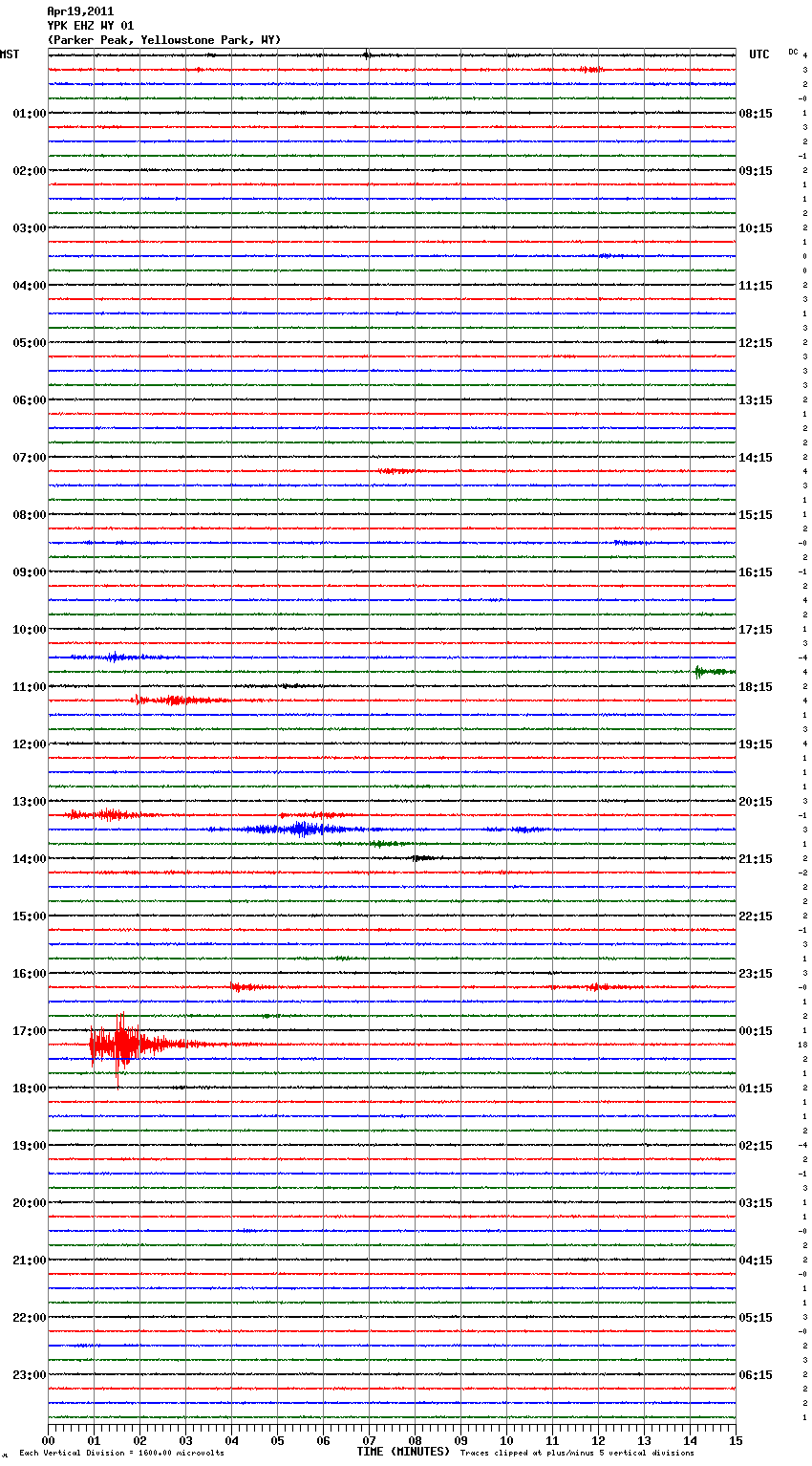
Task: Click the 11:15 UTC time label
Action: (756, 286)
